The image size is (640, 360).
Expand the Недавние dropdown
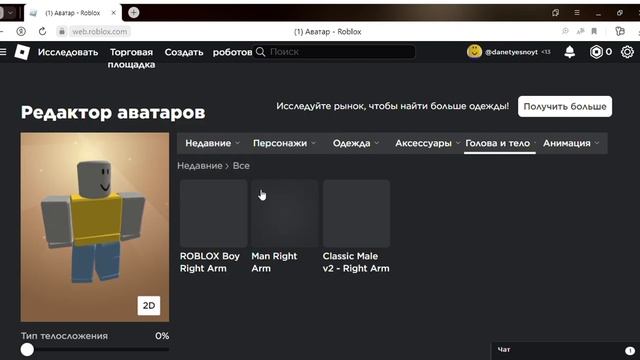click(212, 143)
